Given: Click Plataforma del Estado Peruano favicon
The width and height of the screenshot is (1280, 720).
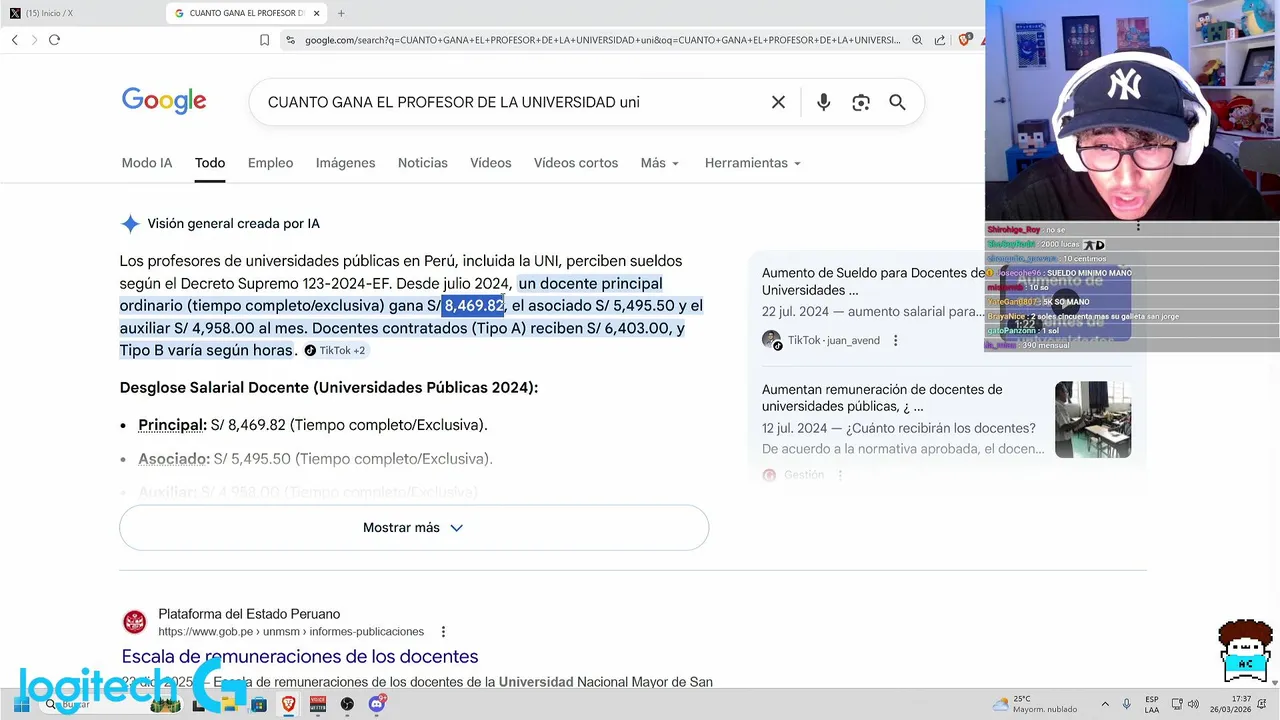Looking at the screenshot, I should (x=134, y=623).
